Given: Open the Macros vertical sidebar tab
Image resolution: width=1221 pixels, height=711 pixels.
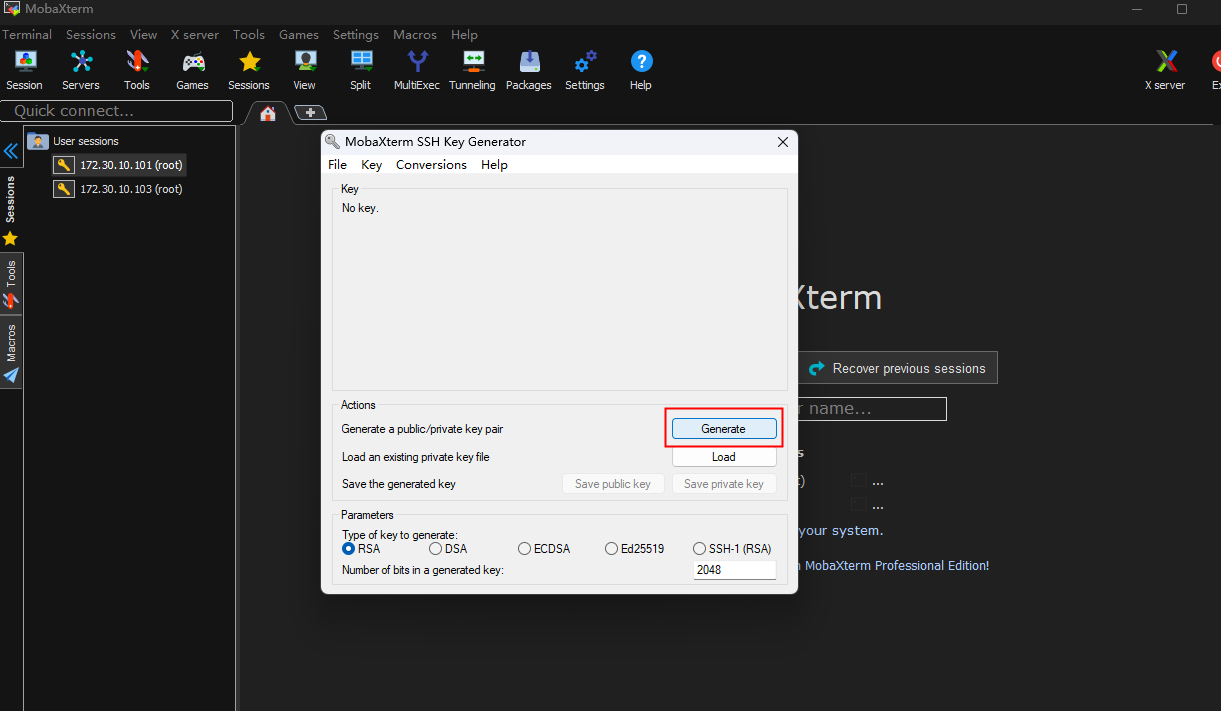Looking at the screenshot, I should [11, 354].
